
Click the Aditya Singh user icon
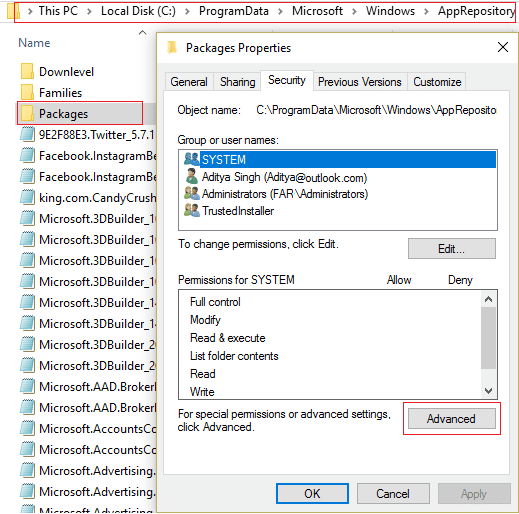[x=192, y=177]
